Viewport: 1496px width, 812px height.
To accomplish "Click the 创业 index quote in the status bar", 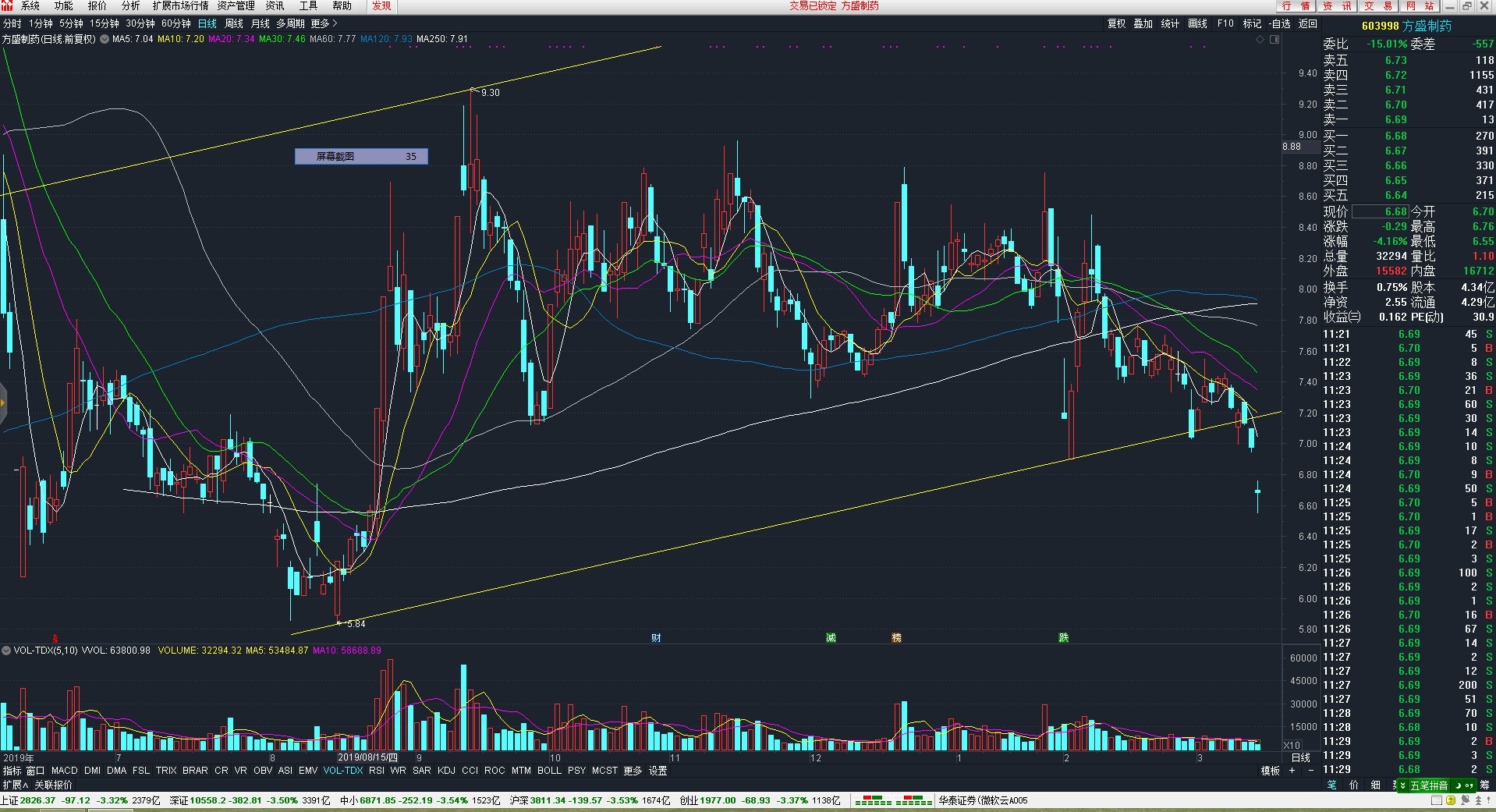I will coord(760,800).
